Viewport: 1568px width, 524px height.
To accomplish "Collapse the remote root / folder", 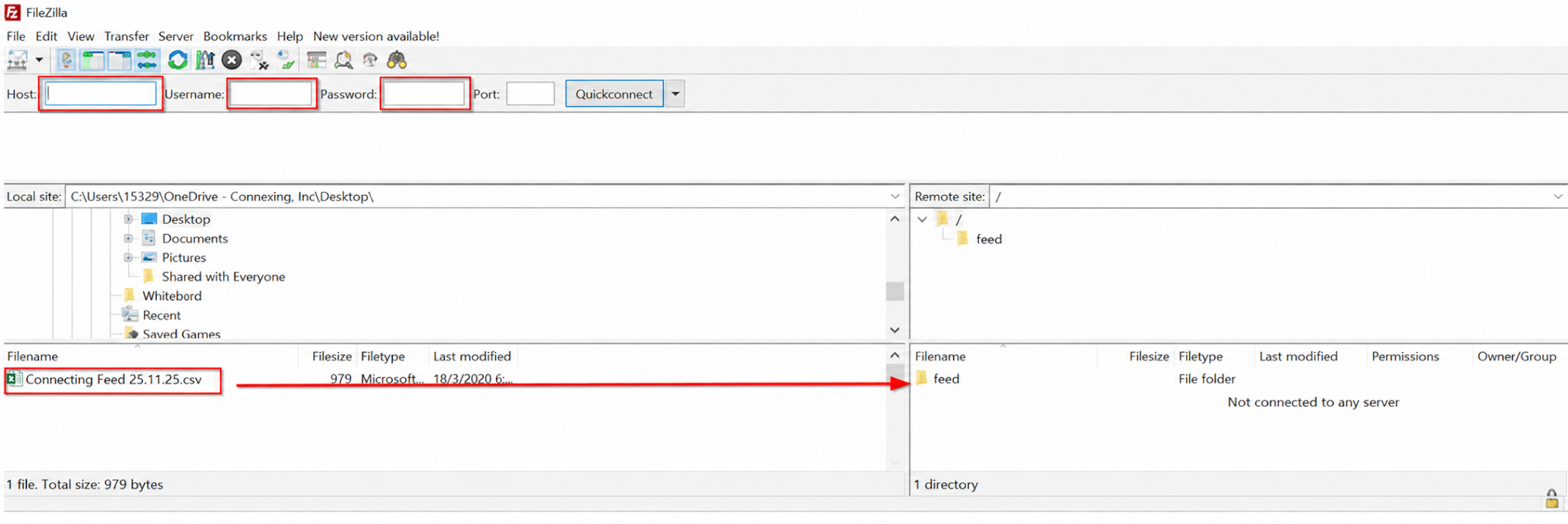I will click(x=923, y=220).
